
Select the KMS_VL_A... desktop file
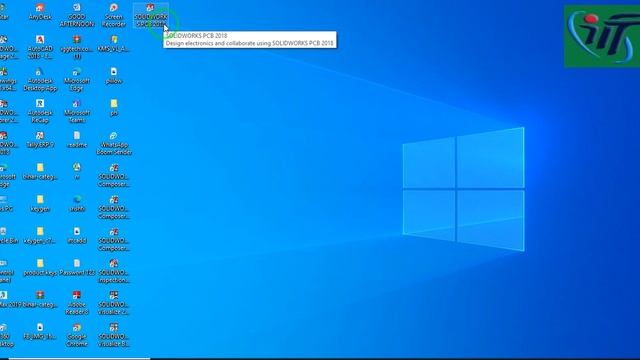pyautogui.click(x=114, y=44)
